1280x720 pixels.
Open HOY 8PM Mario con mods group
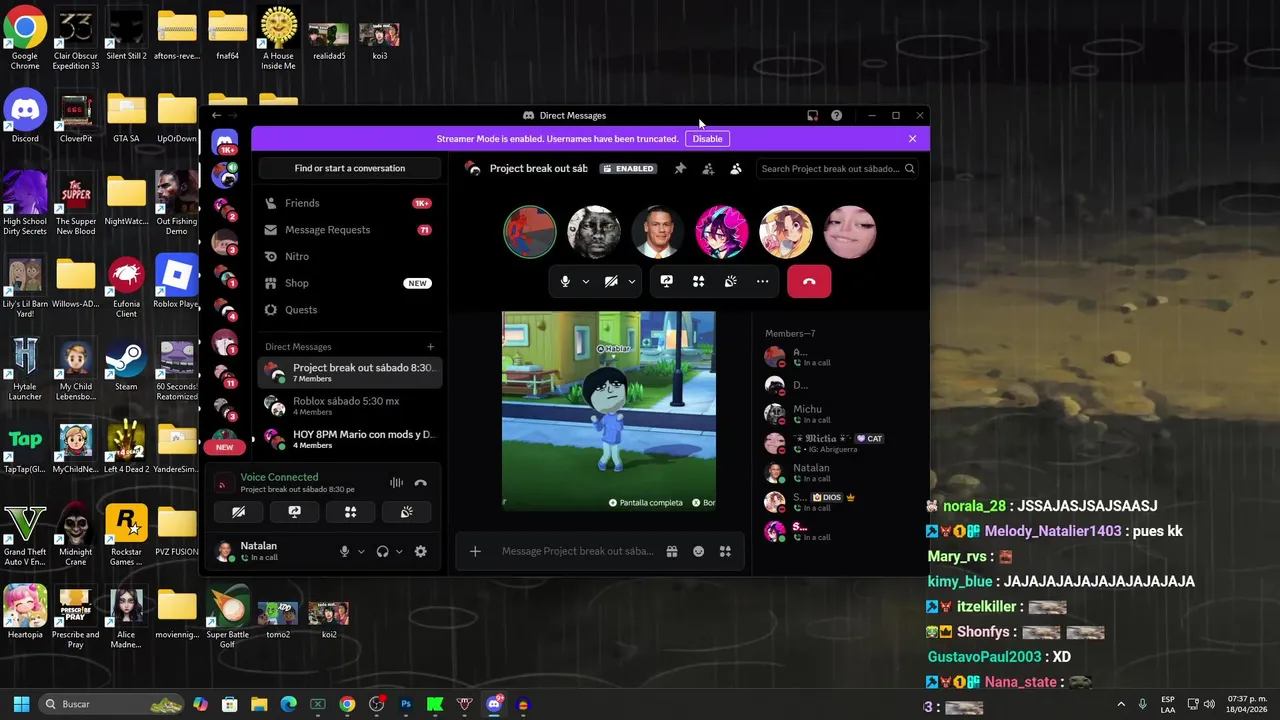coord(349,439)
